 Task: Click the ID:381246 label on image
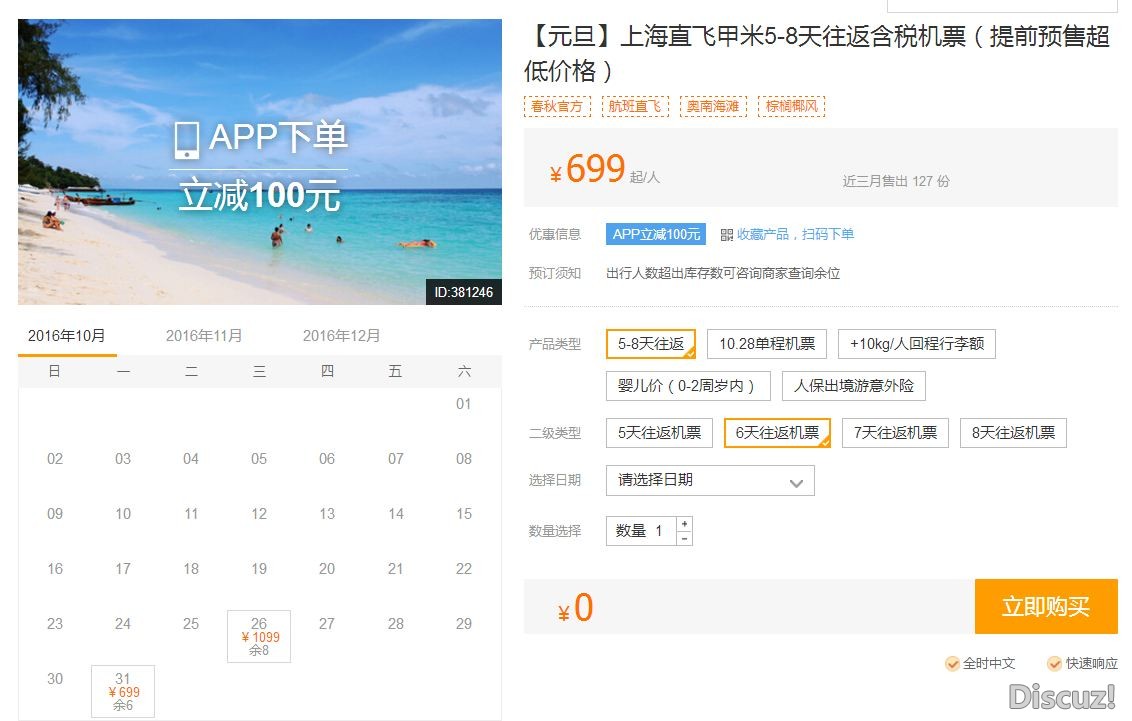463,292
